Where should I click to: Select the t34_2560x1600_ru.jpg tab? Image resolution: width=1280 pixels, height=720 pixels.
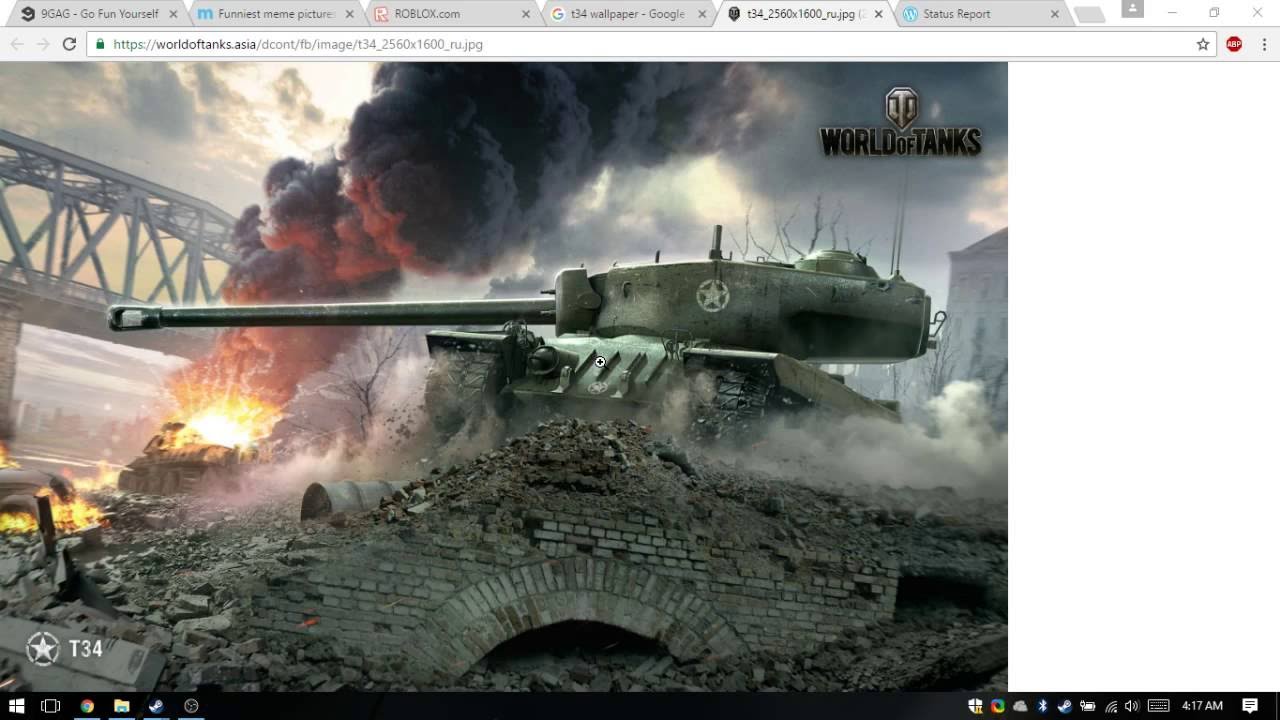805,14
